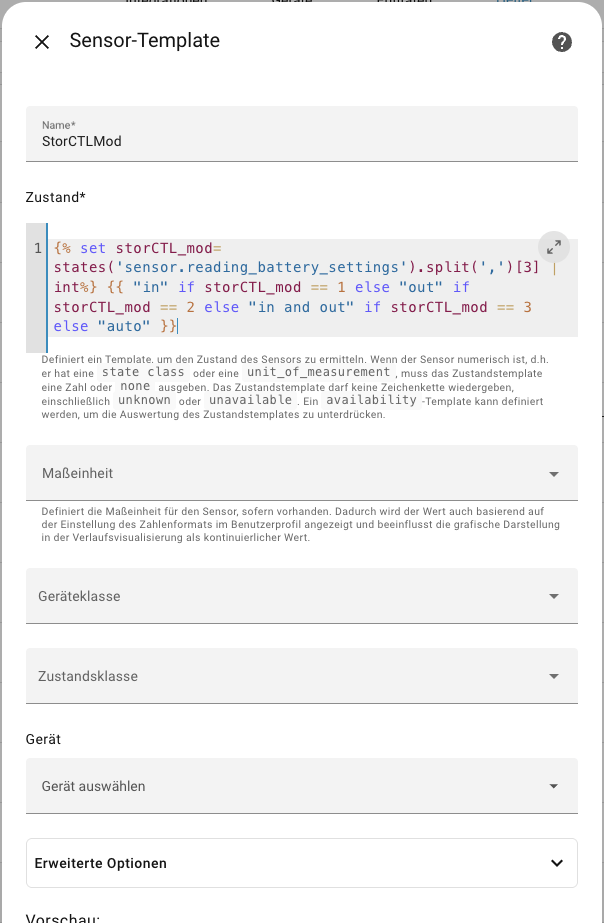Open the Geräteklasse selection field
604x923 pixels.
302,596
